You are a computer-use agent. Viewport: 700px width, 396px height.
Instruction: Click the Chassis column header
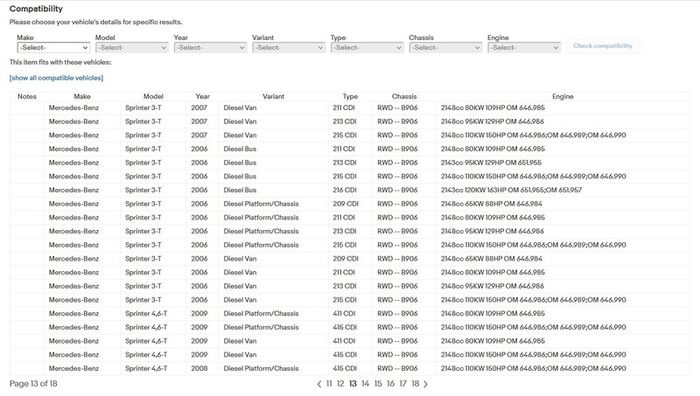404,96
